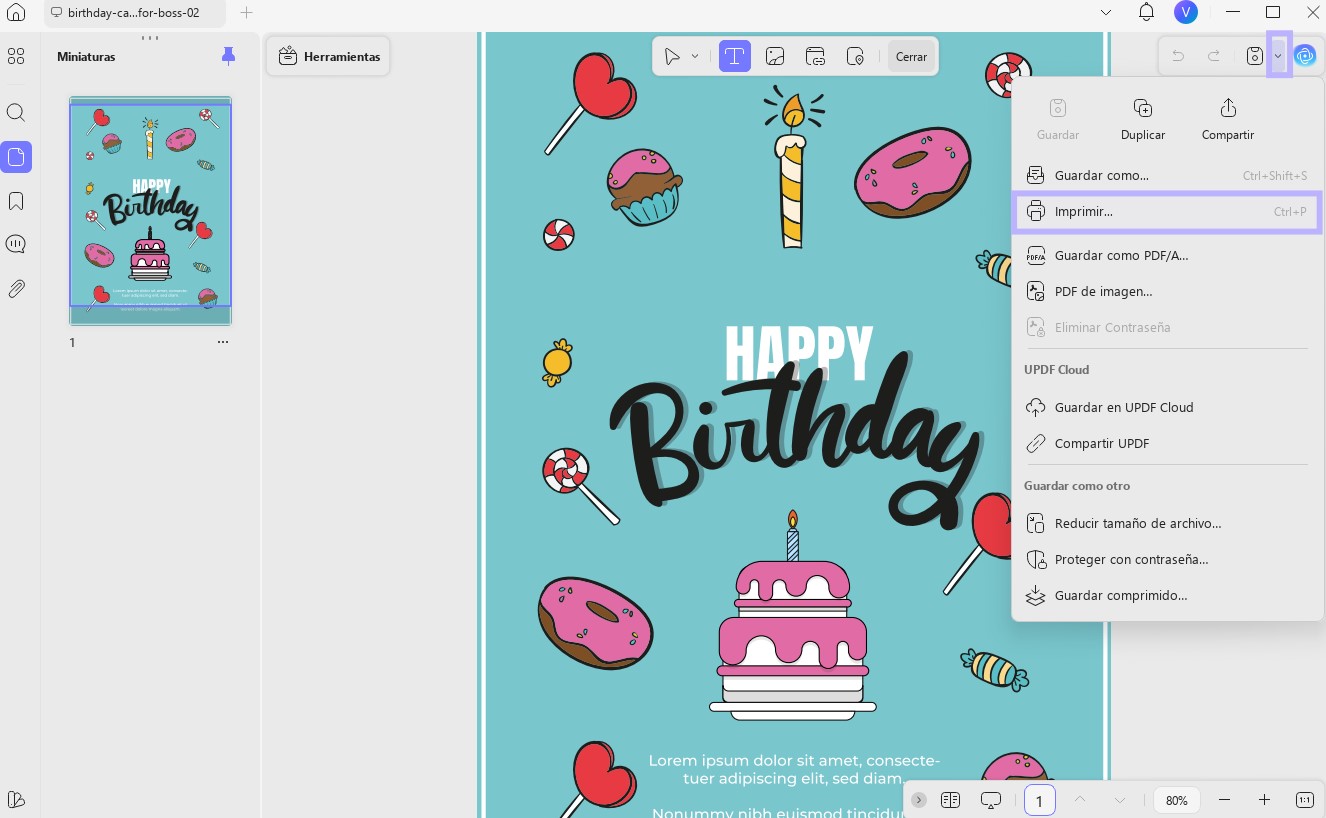Select the link edit tool
The width and height of the screenshot is (1326, 818).
[x=815, y=57]
